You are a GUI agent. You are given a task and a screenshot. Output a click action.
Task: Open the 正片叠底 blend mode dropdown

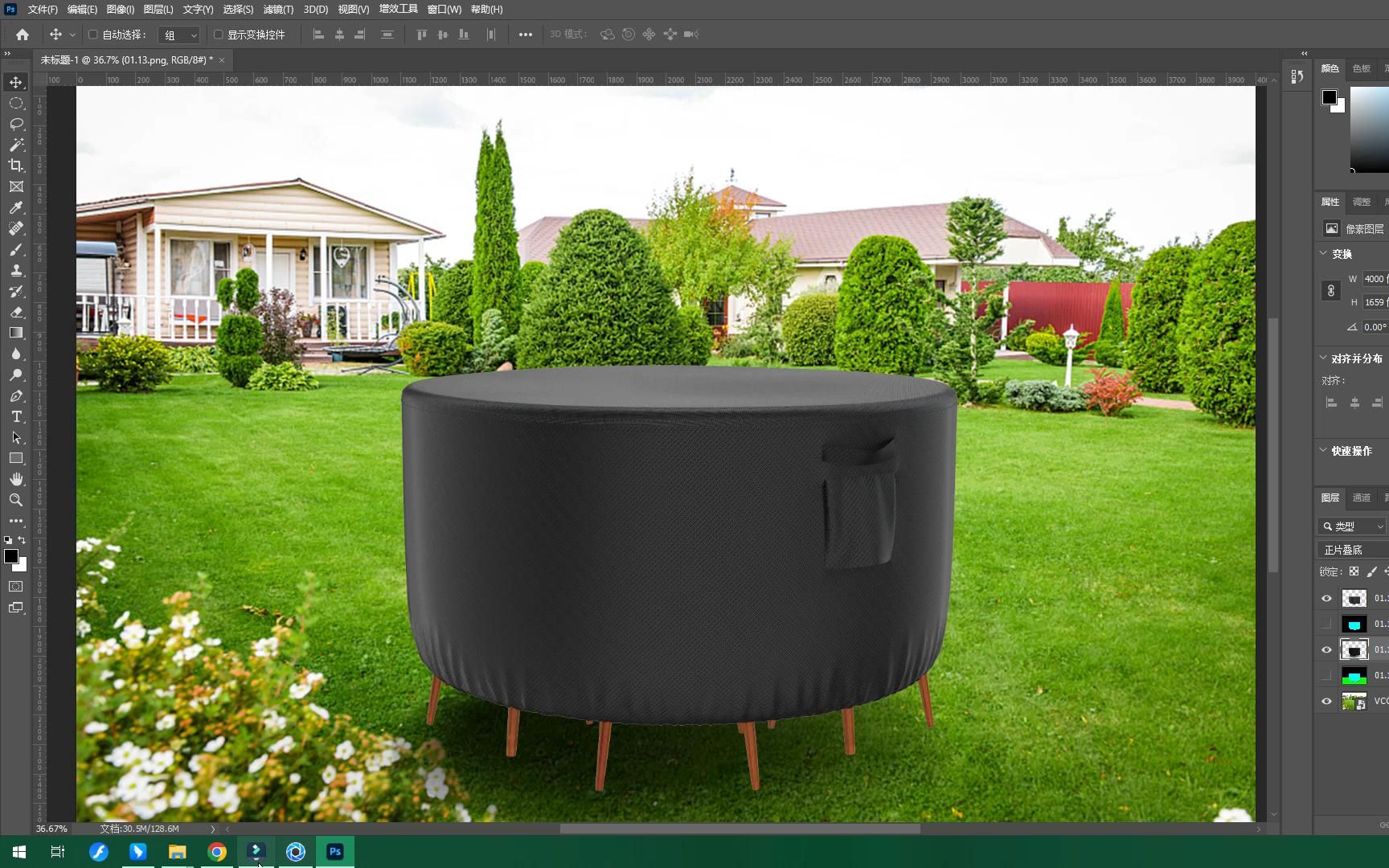1353,550
